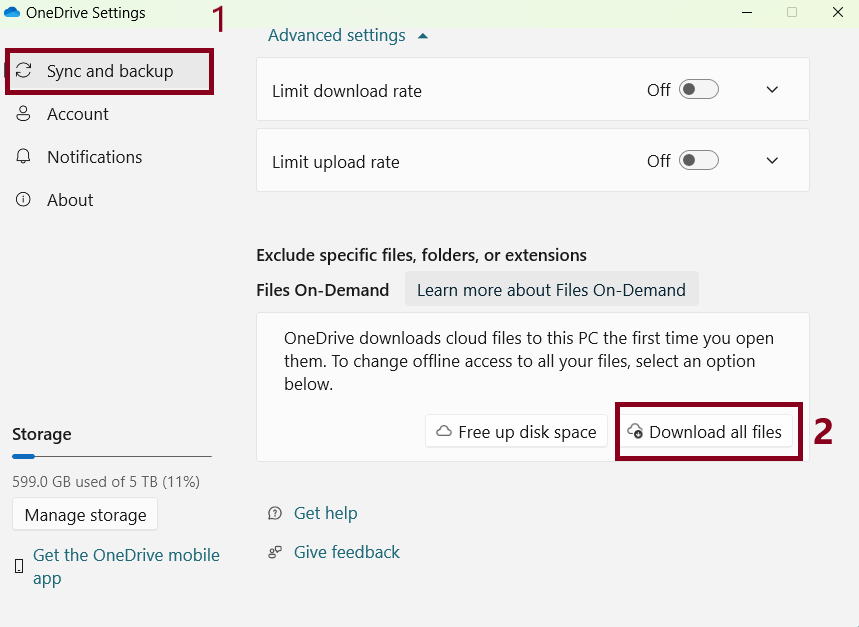Click the Manage storage button
Image resolution: width=859 pixels, height=627 pixels.
coord(85,515)
